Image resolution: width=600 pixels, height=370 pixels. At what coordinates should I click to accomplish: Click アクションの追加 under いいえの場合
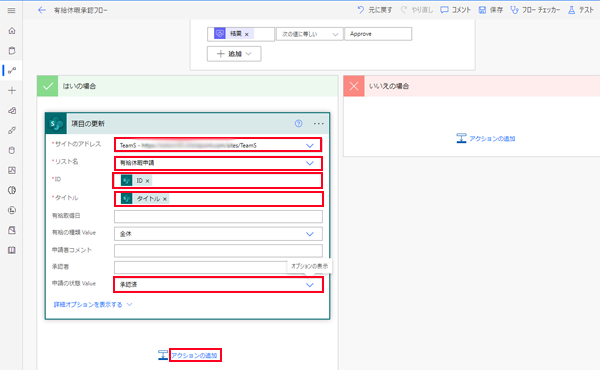492,139
